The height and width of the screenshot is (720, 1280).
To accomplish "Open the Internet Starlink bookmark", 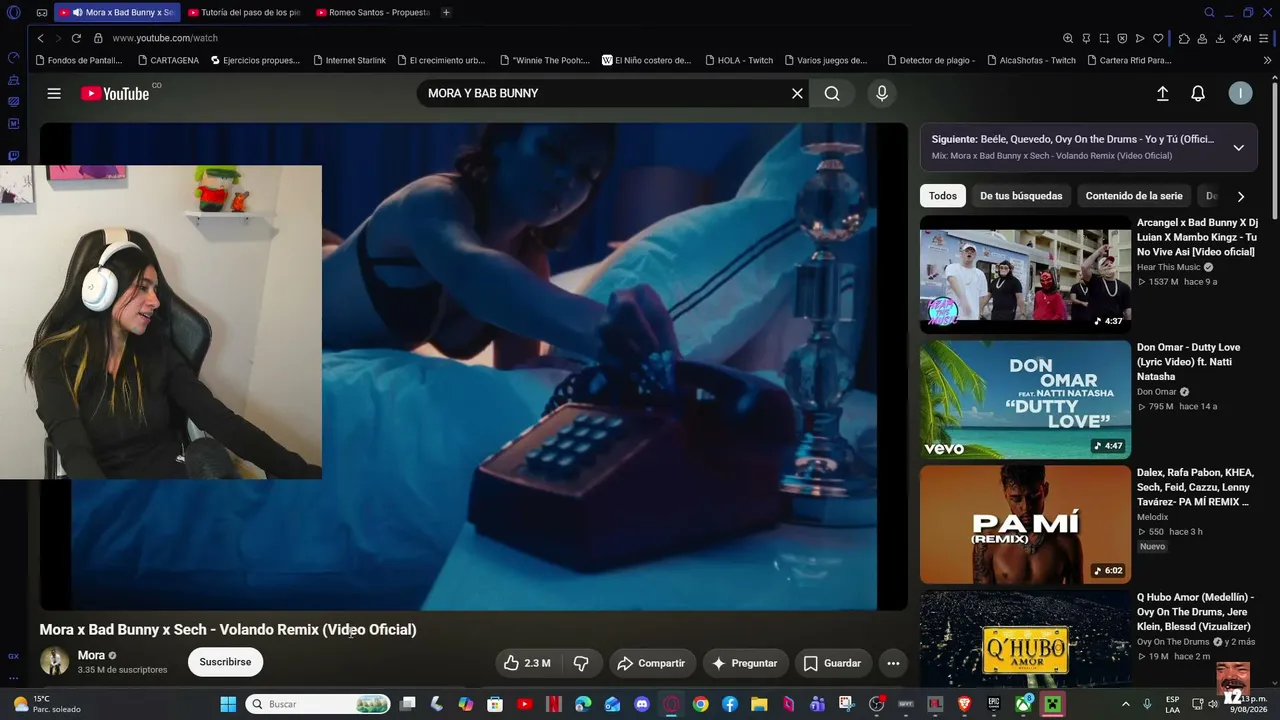I will pos(349,60).
